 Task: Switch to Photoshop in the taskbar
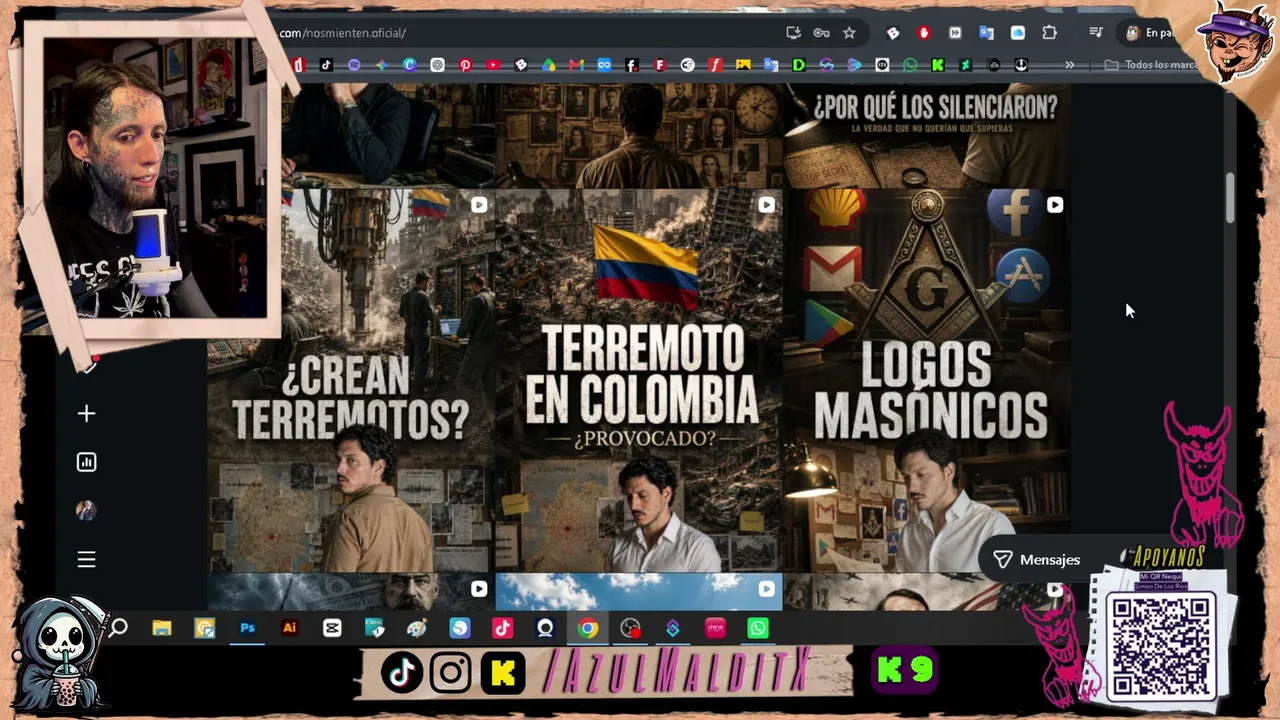point(247,628)
